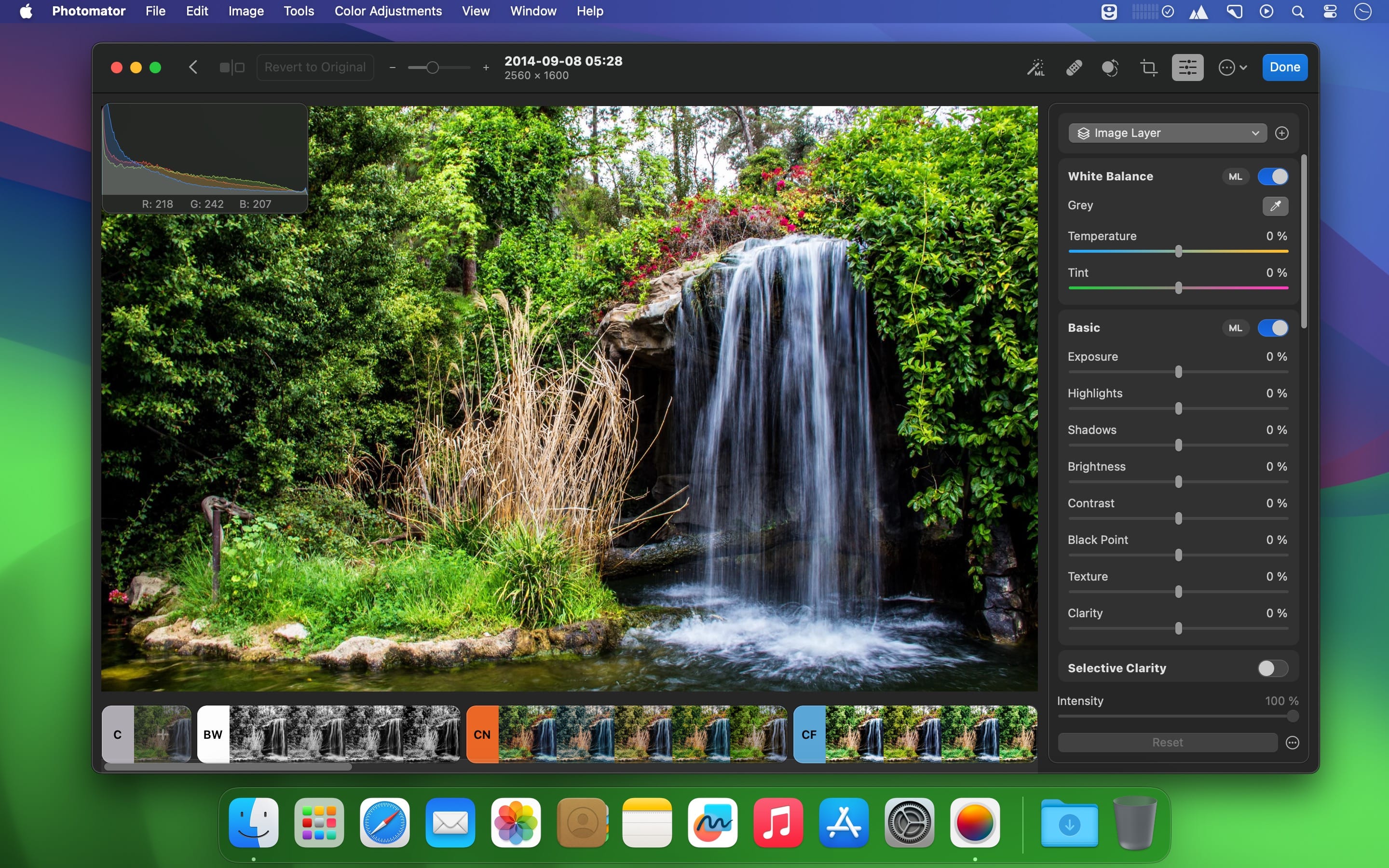
Task: Click the ML Enhance magic wand icon
Action: click(1035, 68)
